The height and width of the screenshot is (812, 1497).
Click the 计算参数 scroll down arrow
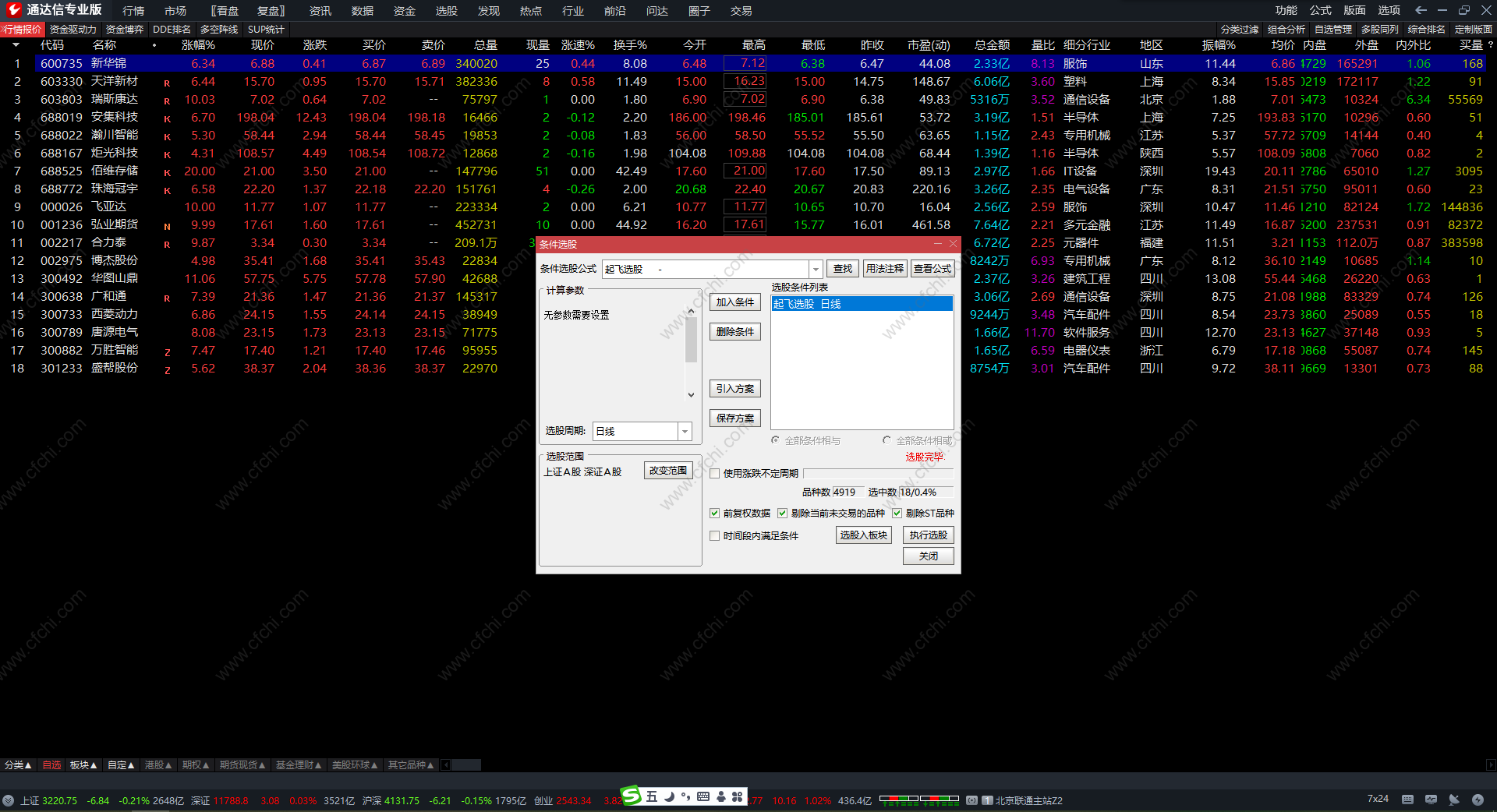pyautogui.click(x=691, y=395)
